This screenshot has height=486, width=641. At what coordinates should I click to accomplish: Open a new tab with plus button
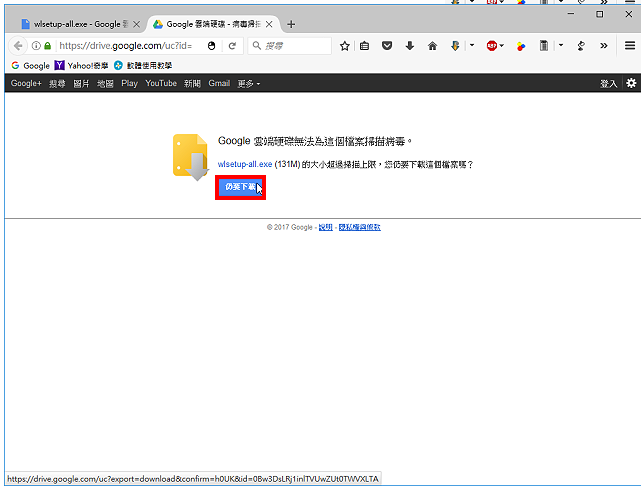(x=291, y=25)
